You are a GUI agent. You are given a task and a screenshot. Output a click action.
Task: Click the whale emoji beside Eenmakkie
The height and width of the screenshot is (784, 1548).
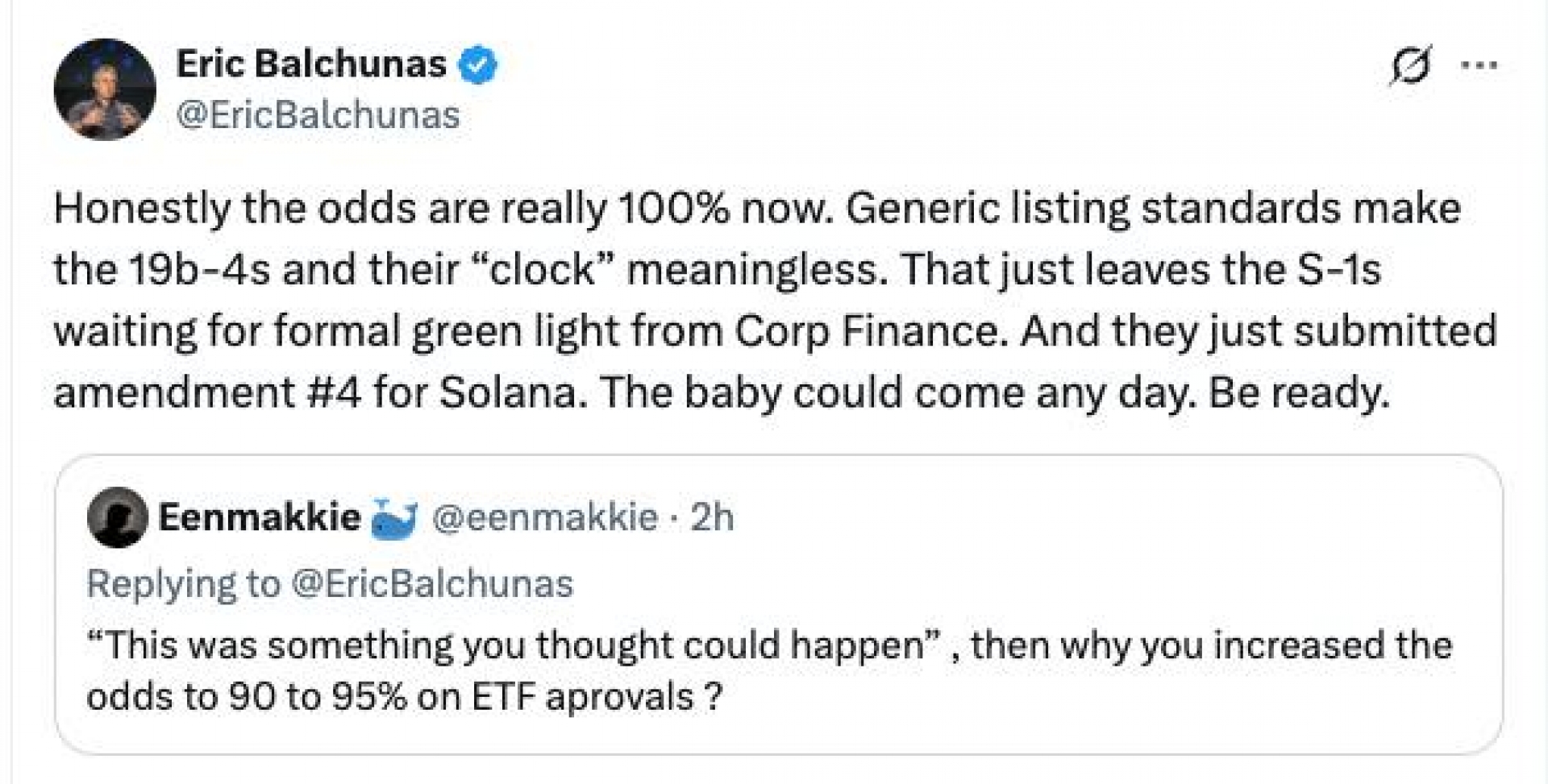393,518
